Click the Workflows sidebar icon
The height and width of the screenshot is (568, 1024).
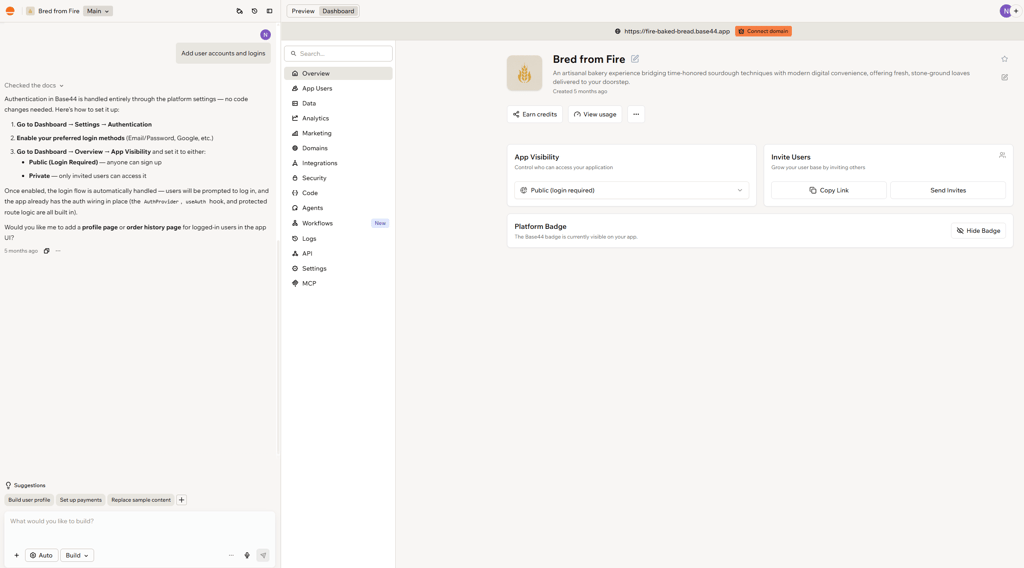[295, 223]
